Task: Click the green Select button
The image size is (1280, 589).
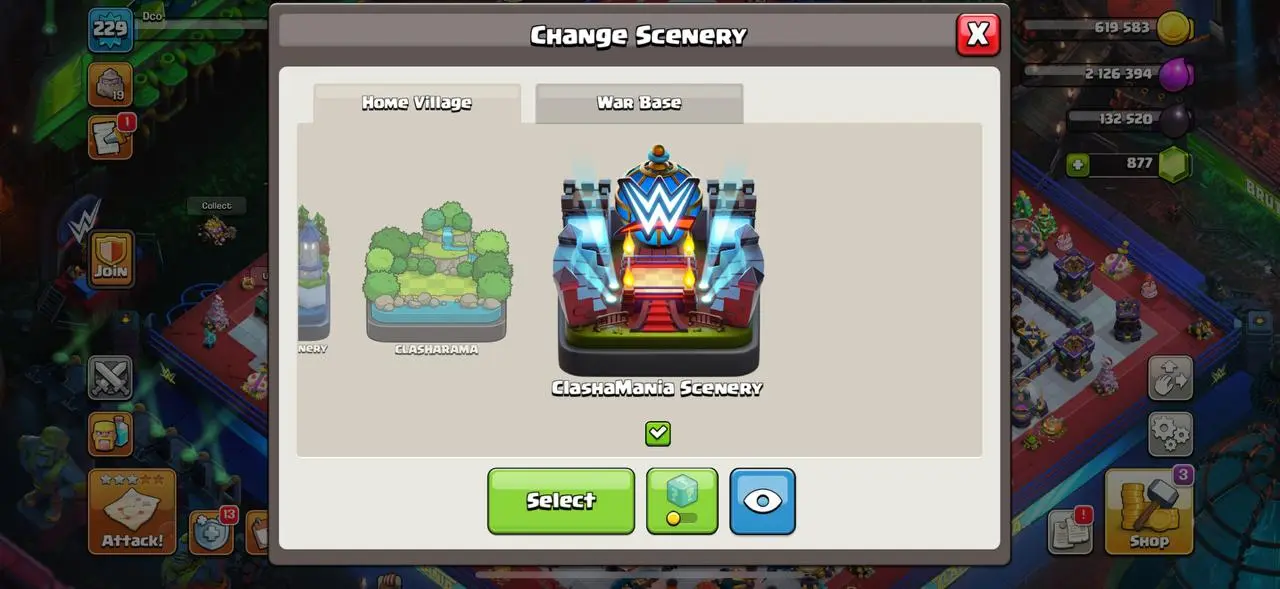Action: (x=561, y=501)
